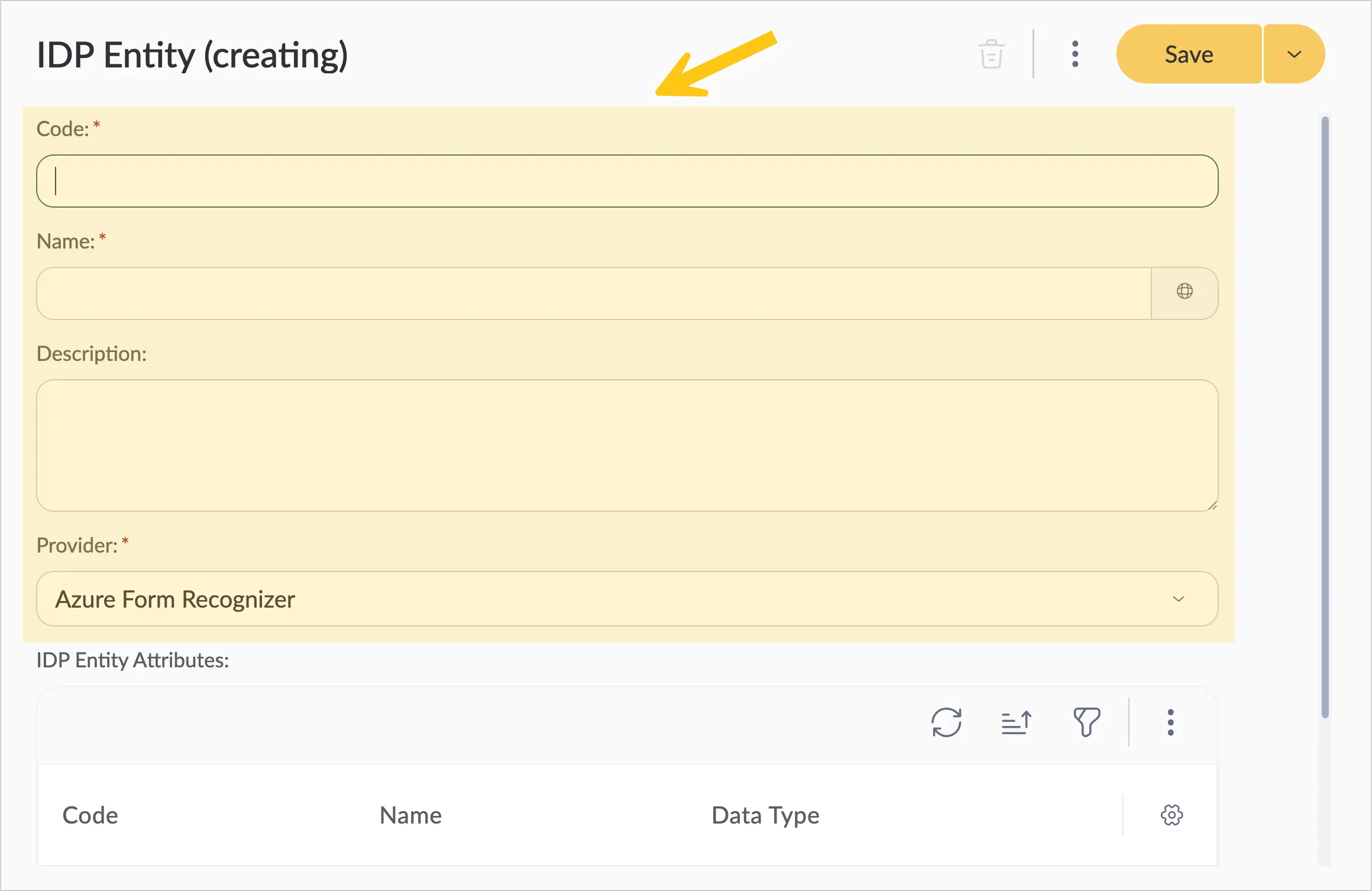Focus the Code input field

point(627,181)
